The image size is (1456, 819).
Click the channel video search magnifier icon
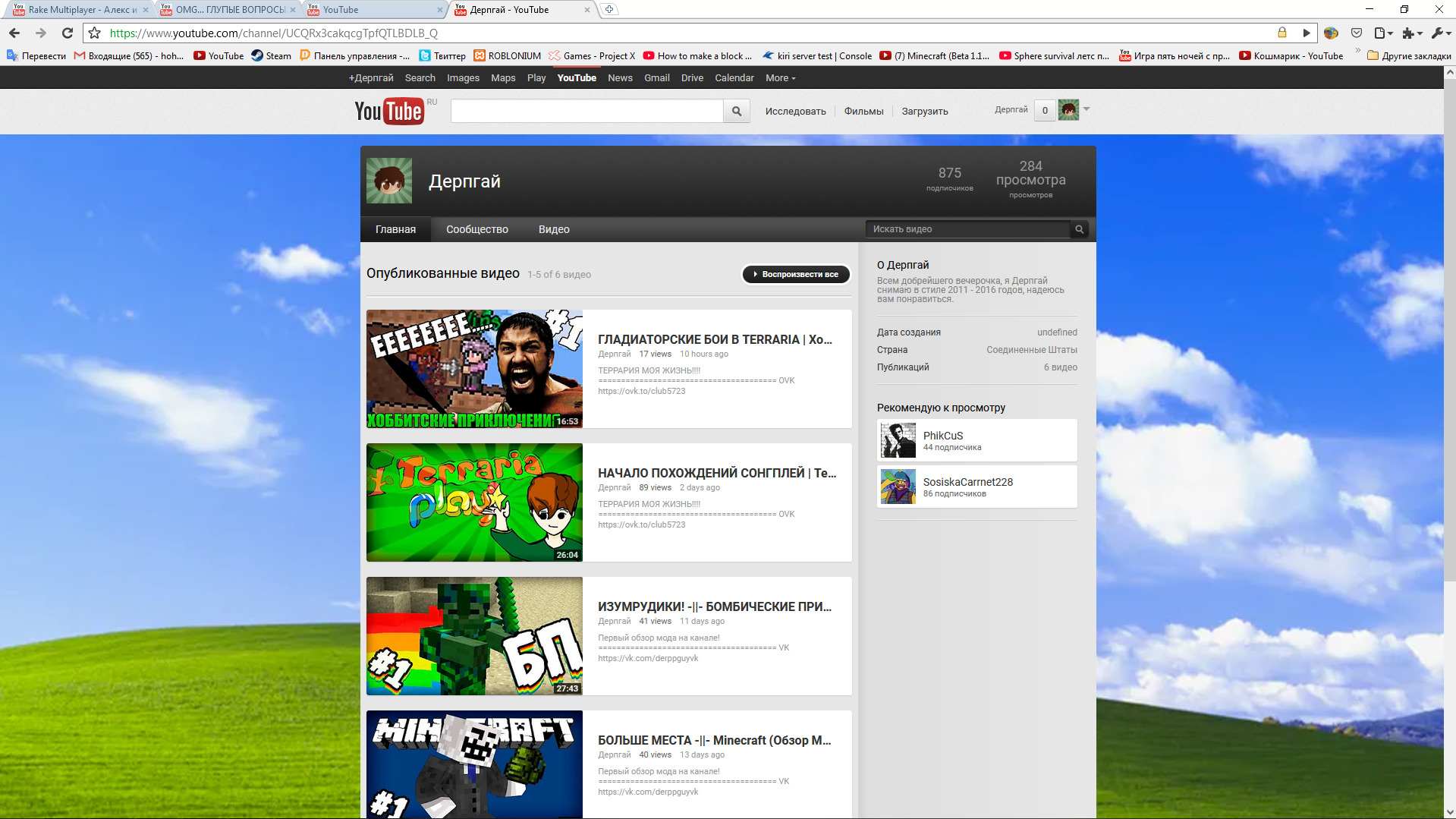pos(1079,229)
